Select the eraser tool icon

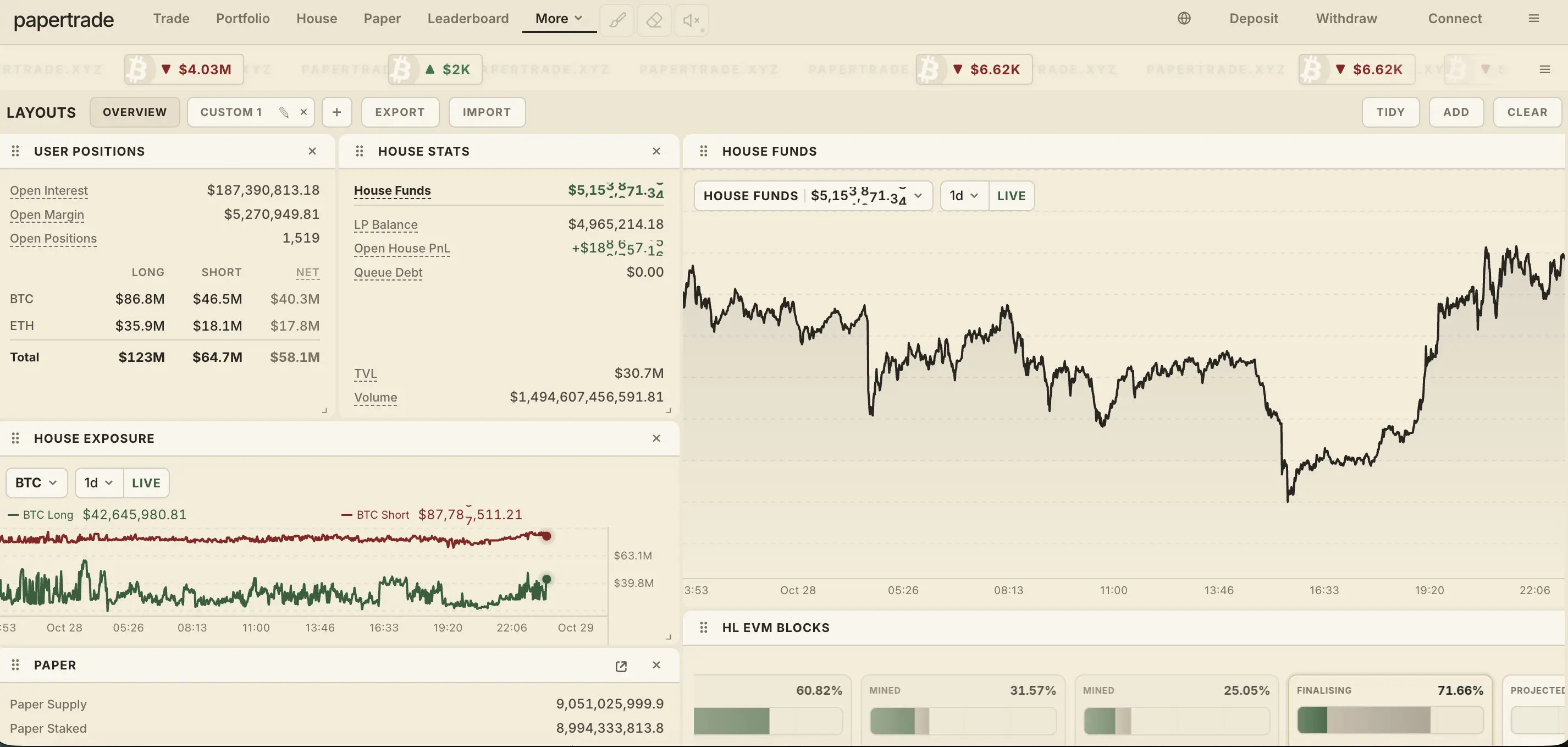(654, 20)
